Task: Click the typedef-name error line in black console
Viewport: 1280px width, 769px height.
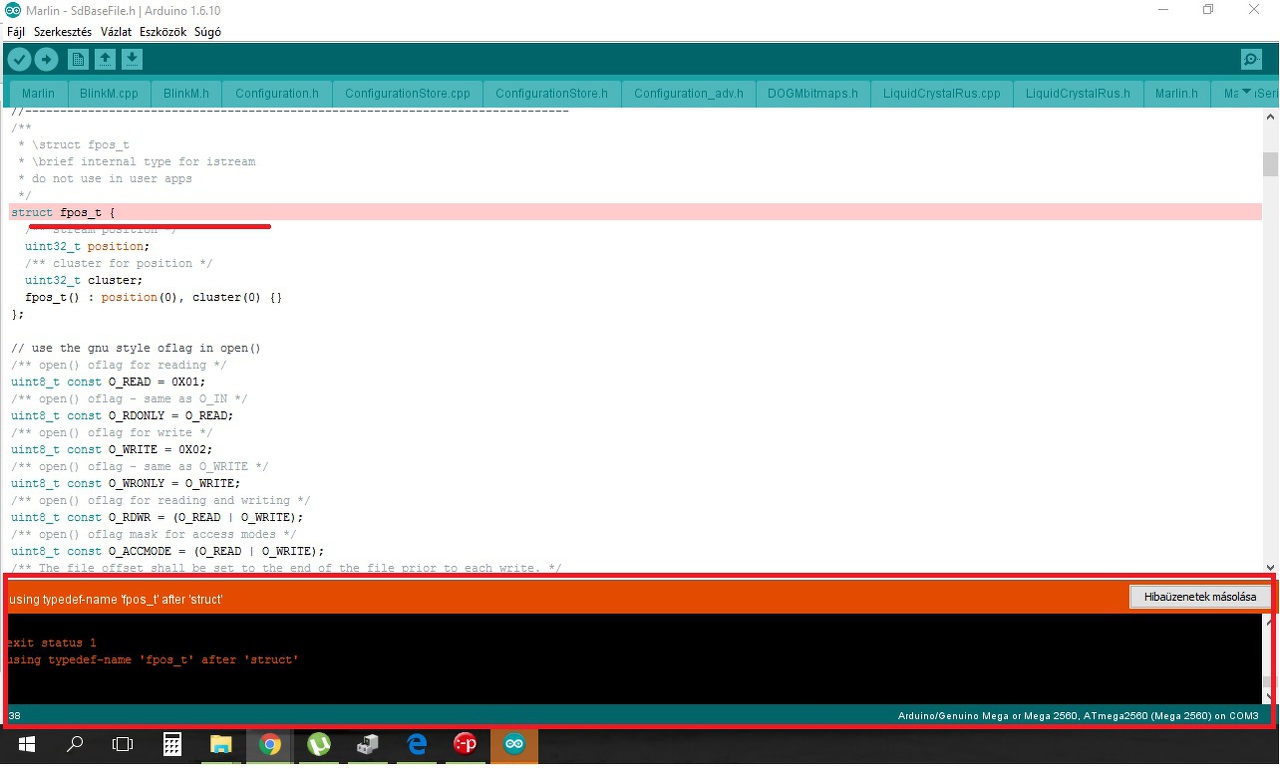Action: 153,660
